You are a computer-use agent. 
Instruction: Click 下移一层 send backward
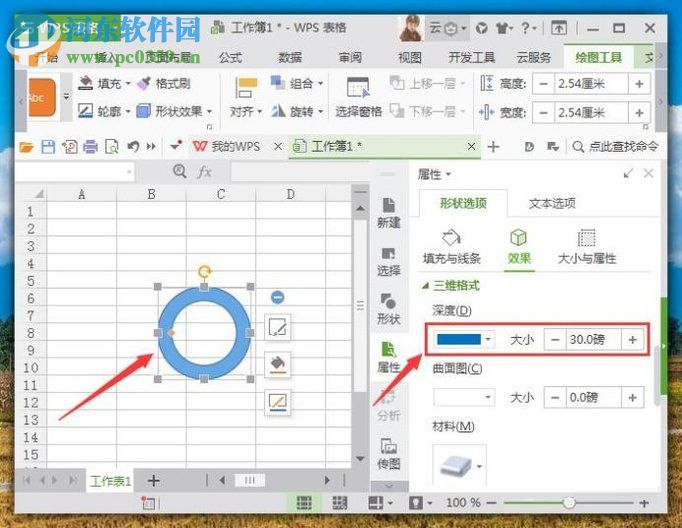[427, 112]
